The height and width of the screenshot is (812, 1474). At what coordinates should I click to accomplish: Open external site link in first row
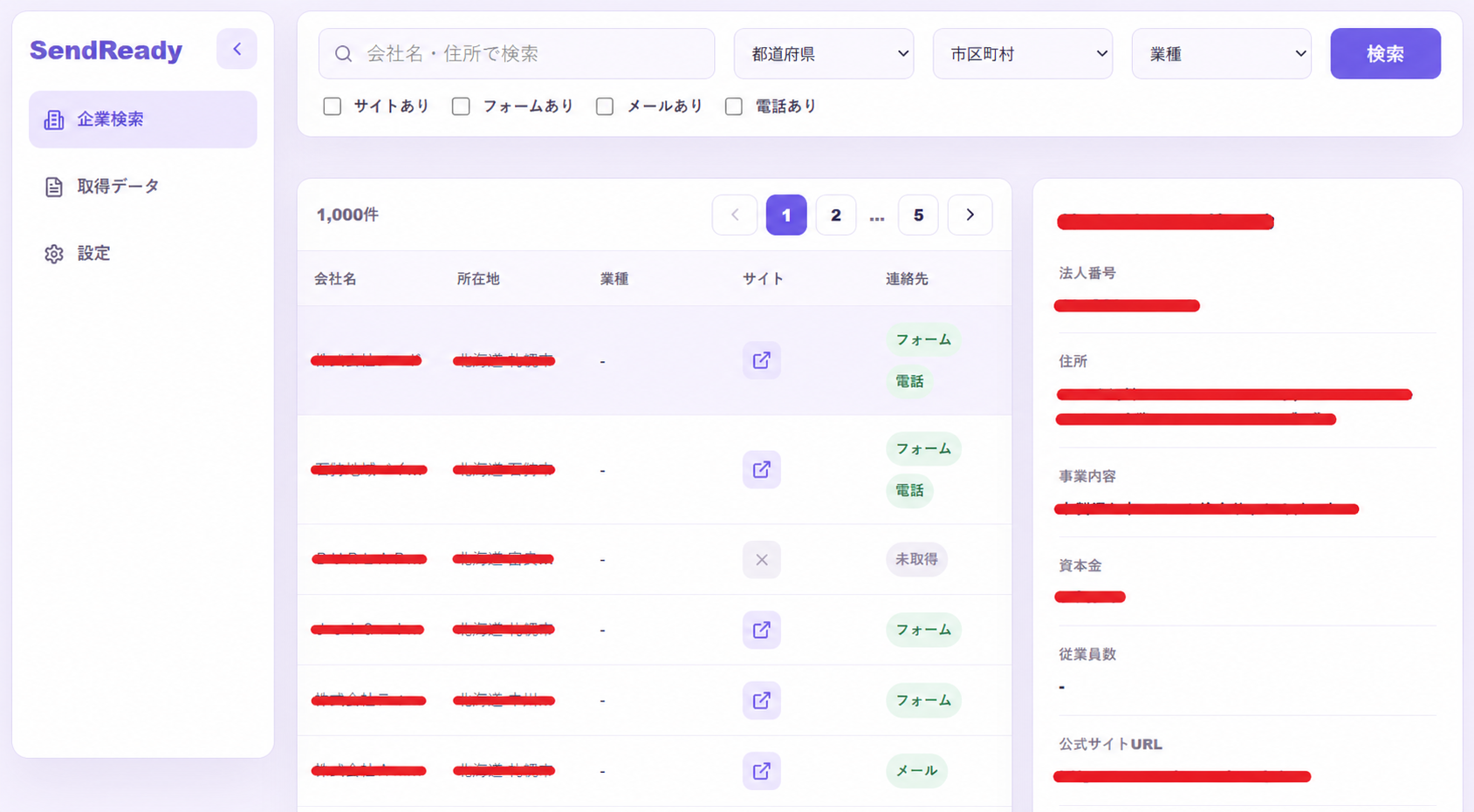click(761, 360)
